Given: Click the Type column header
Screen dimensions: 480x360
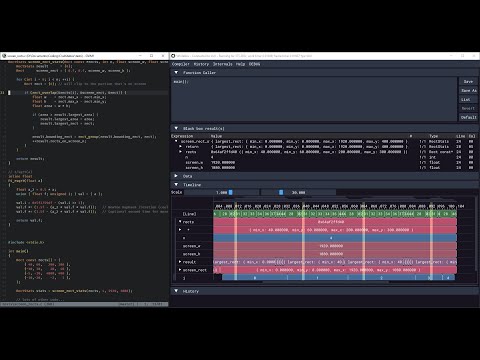Looking at the screenshot, I should pyautogui.click(x=433, y=136).
